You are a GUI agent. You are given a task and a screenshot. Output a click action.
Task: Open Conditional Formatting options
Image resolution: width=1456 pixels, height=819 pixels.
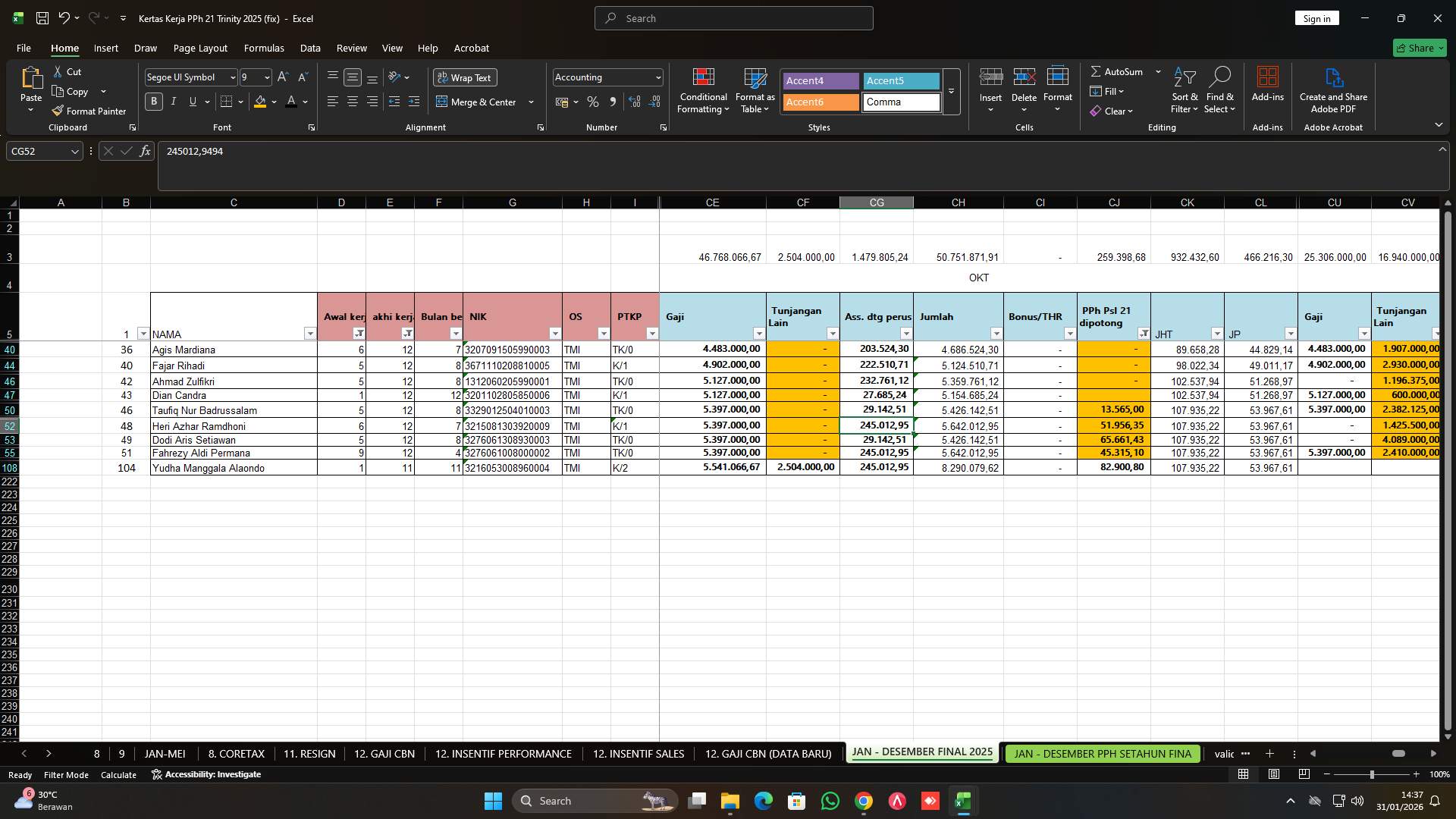[703, 89]
